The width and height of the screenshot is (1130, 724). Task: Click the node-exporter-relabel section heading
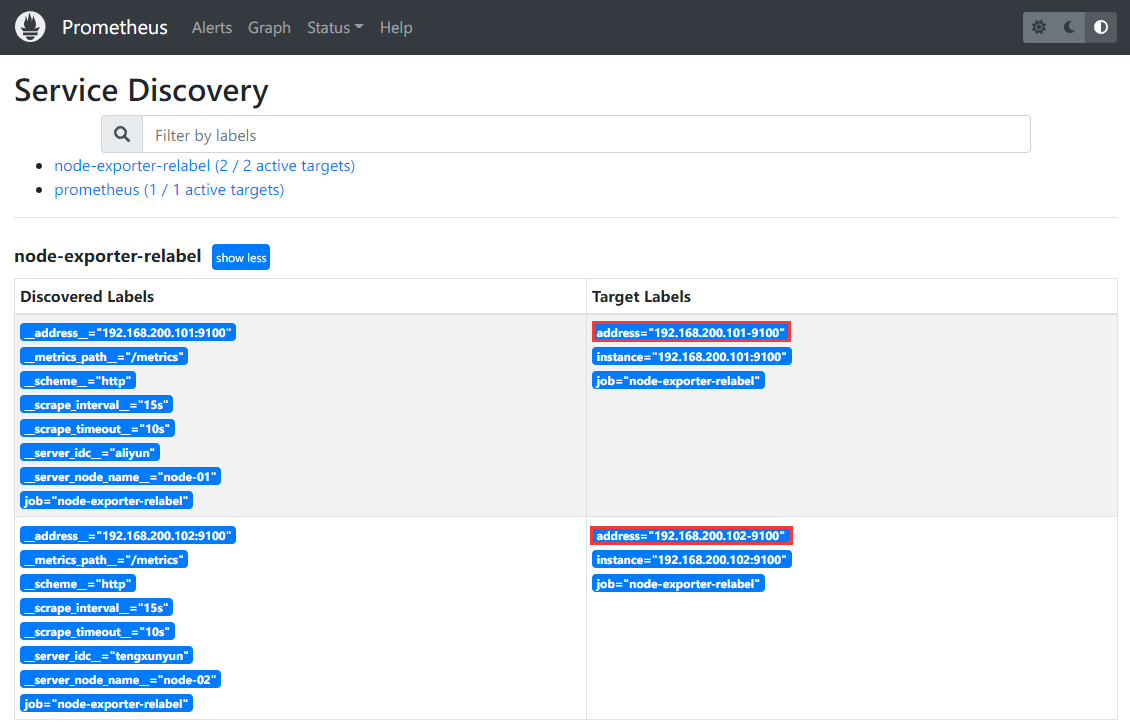[x=108, y=256]
